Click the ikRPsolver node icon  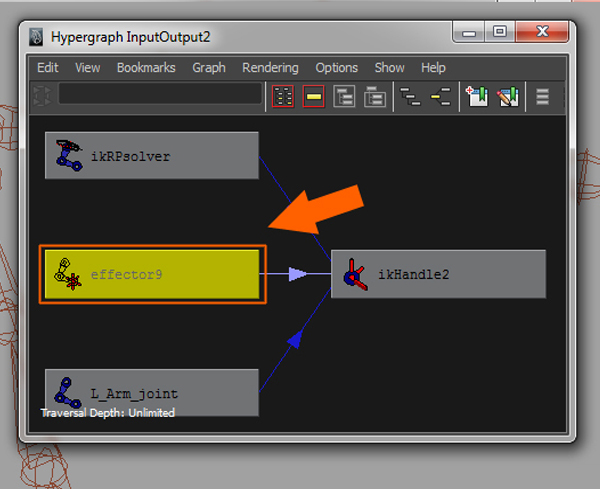pyautogui.click(x=69, y=155)
